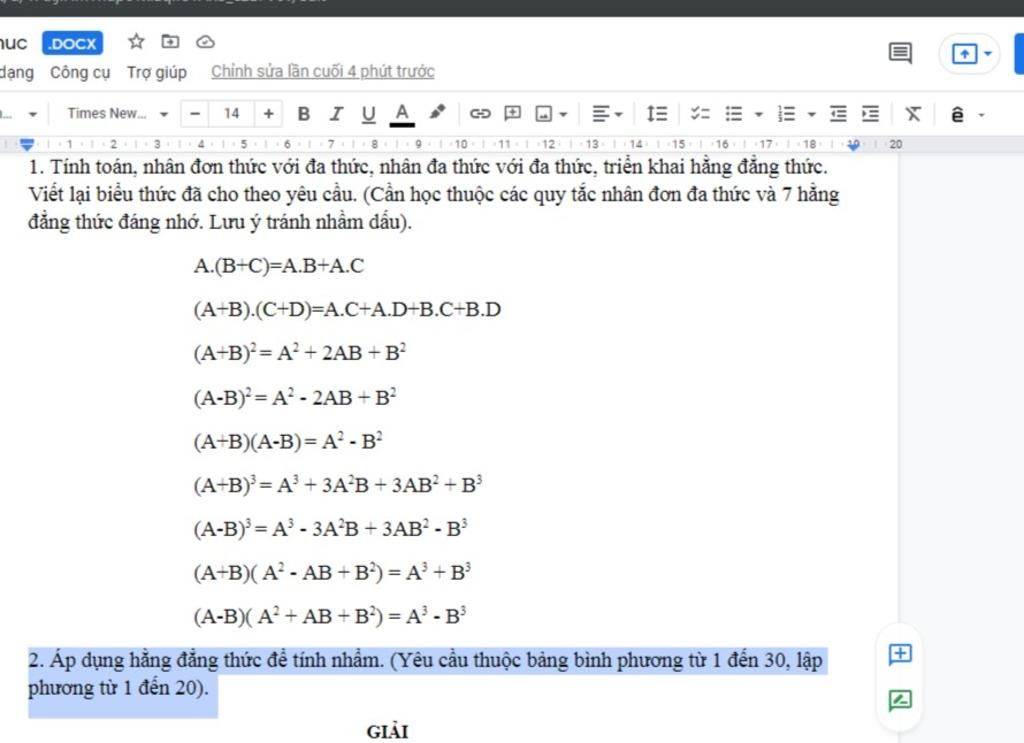Click the add comment button in margin
The width and height of the screenshot is (1024, 743).
coord(900,654)
